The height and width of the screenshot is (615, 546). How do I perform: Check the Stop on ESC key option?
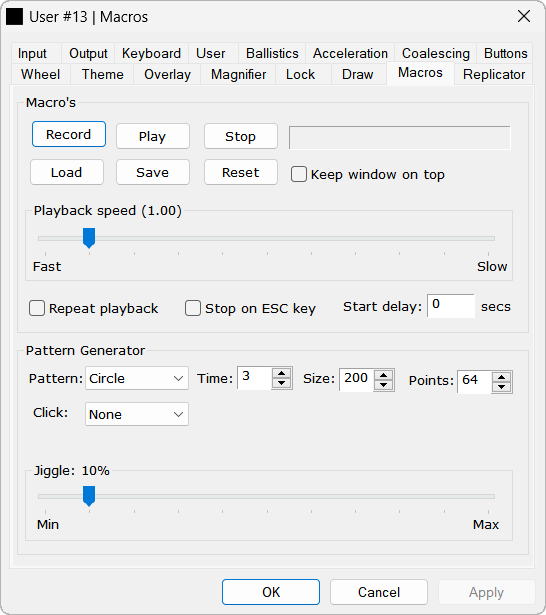point(193,308)
